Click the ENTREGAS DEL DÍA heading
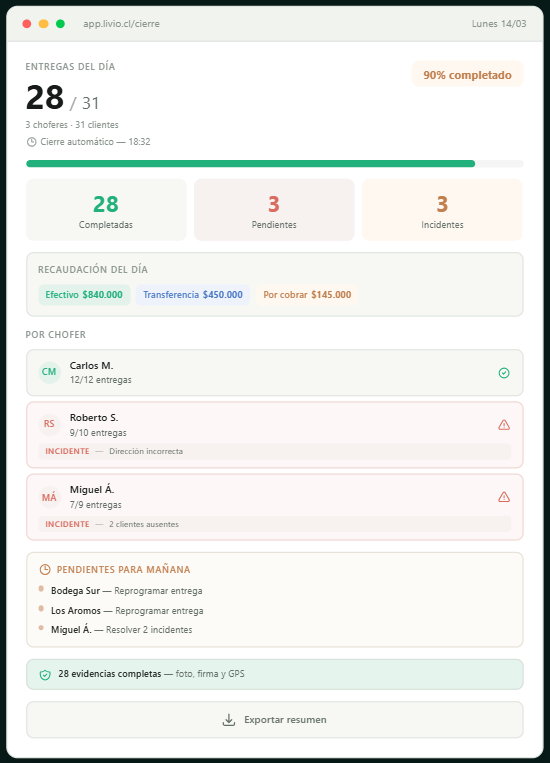Image resolution: width=550 pixels, height=763 pixels. pyautogui.click(x=70, y=67)
